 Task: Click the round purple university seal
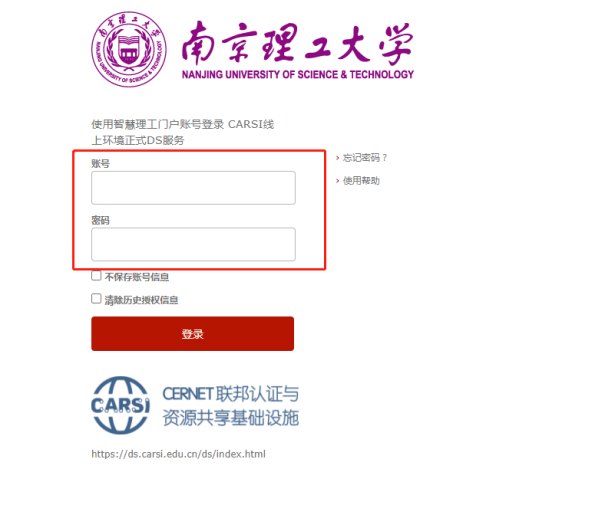[129, 49]
